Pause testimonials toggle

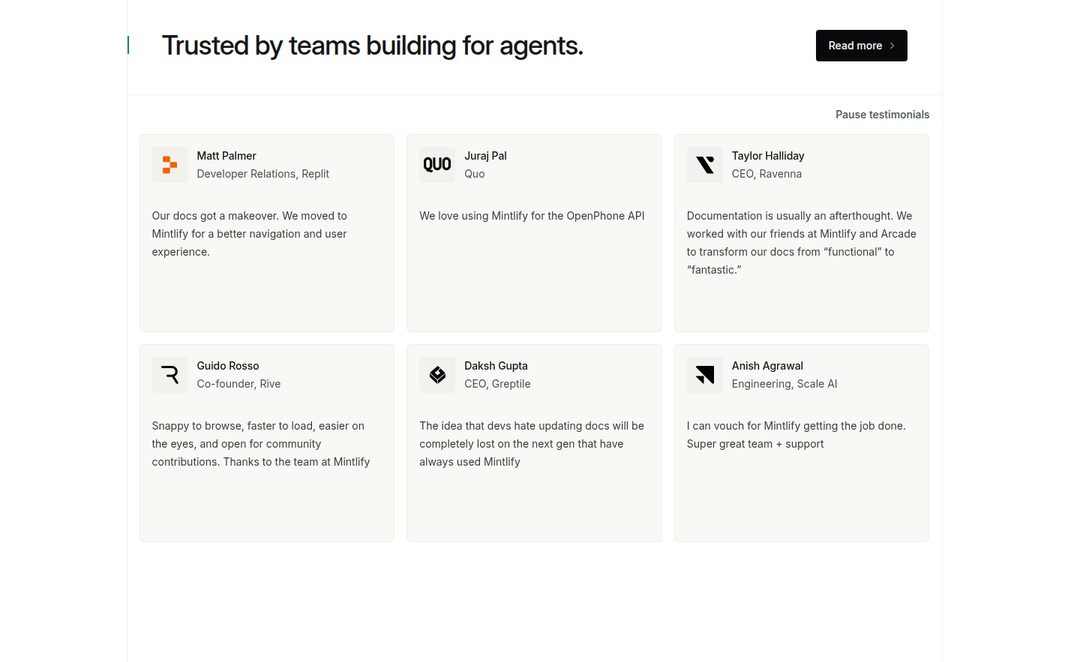pyautogui.click(x=882, y=114)
